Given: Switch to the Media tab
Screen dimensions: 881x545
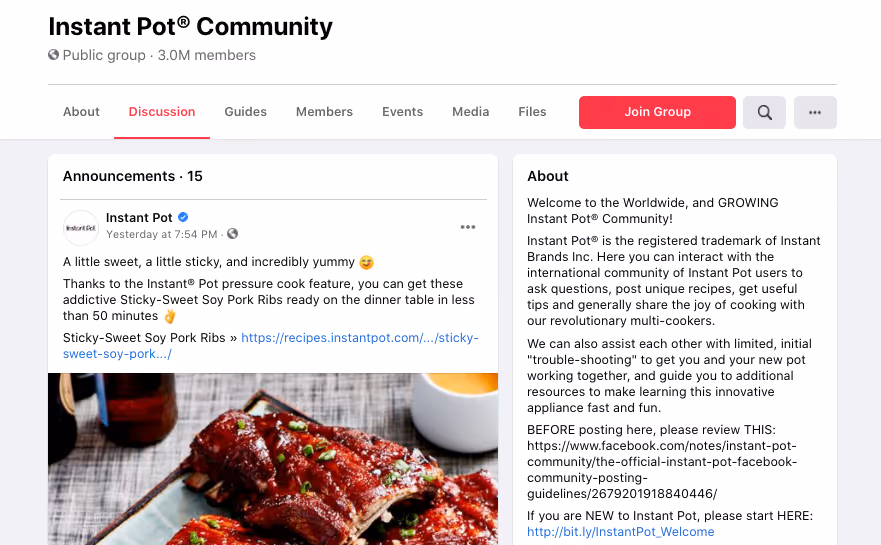Looking at the screenshot, I should [x=470, y=112].
